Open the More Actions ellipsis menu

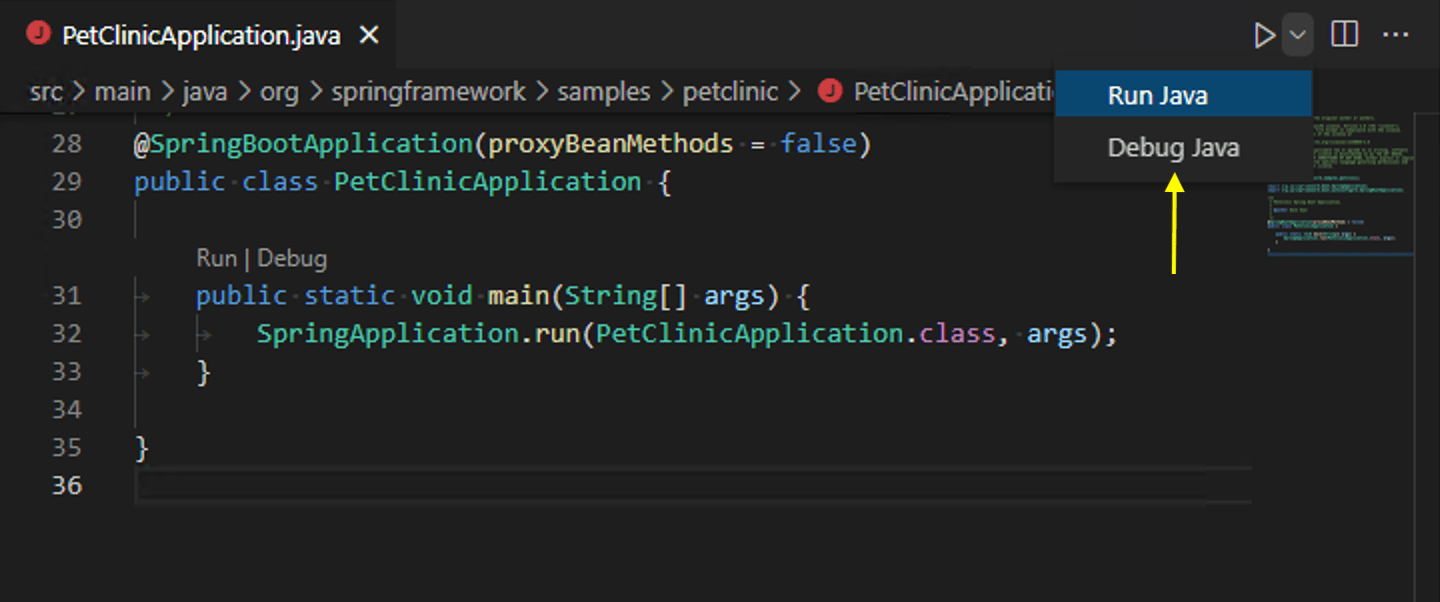click(x=1396, y=33)
